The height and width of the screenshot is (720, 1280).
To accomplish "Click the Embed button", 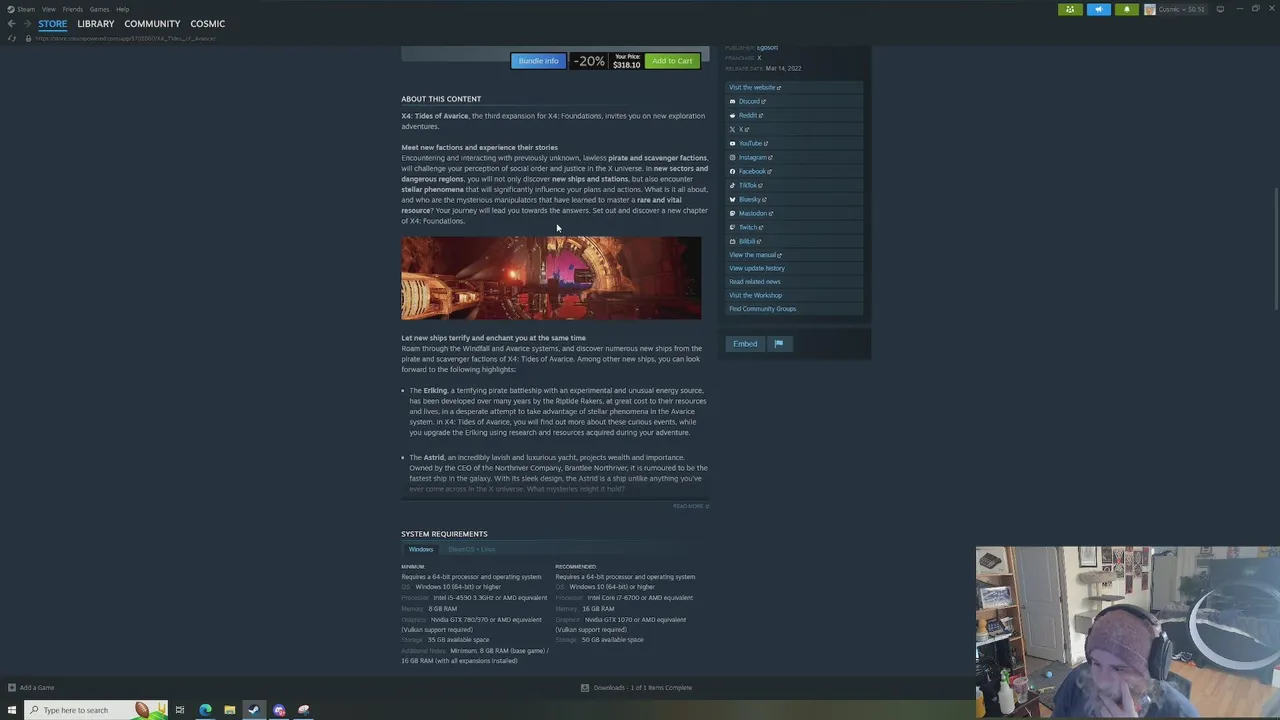I will pos(745,344).
